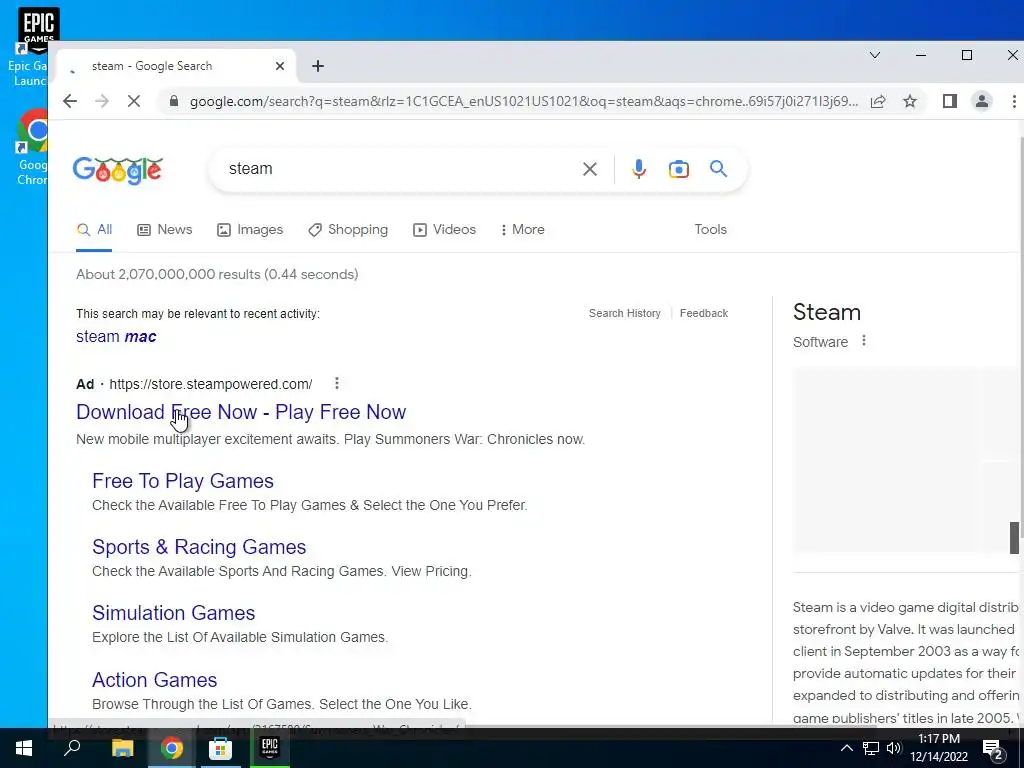Screen dimensions: 1024x768
Task: Open 'Download Free Now - Play Free Now' ad
Action: 241,412
